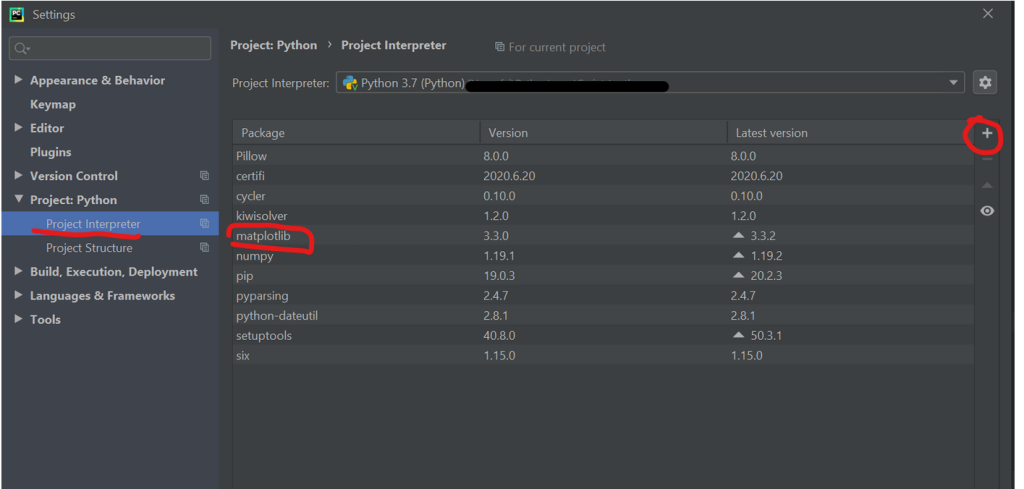This screenshot has height=489, width=1024.
Task: Click the plus icon to install package
Action: click(987, 133)
